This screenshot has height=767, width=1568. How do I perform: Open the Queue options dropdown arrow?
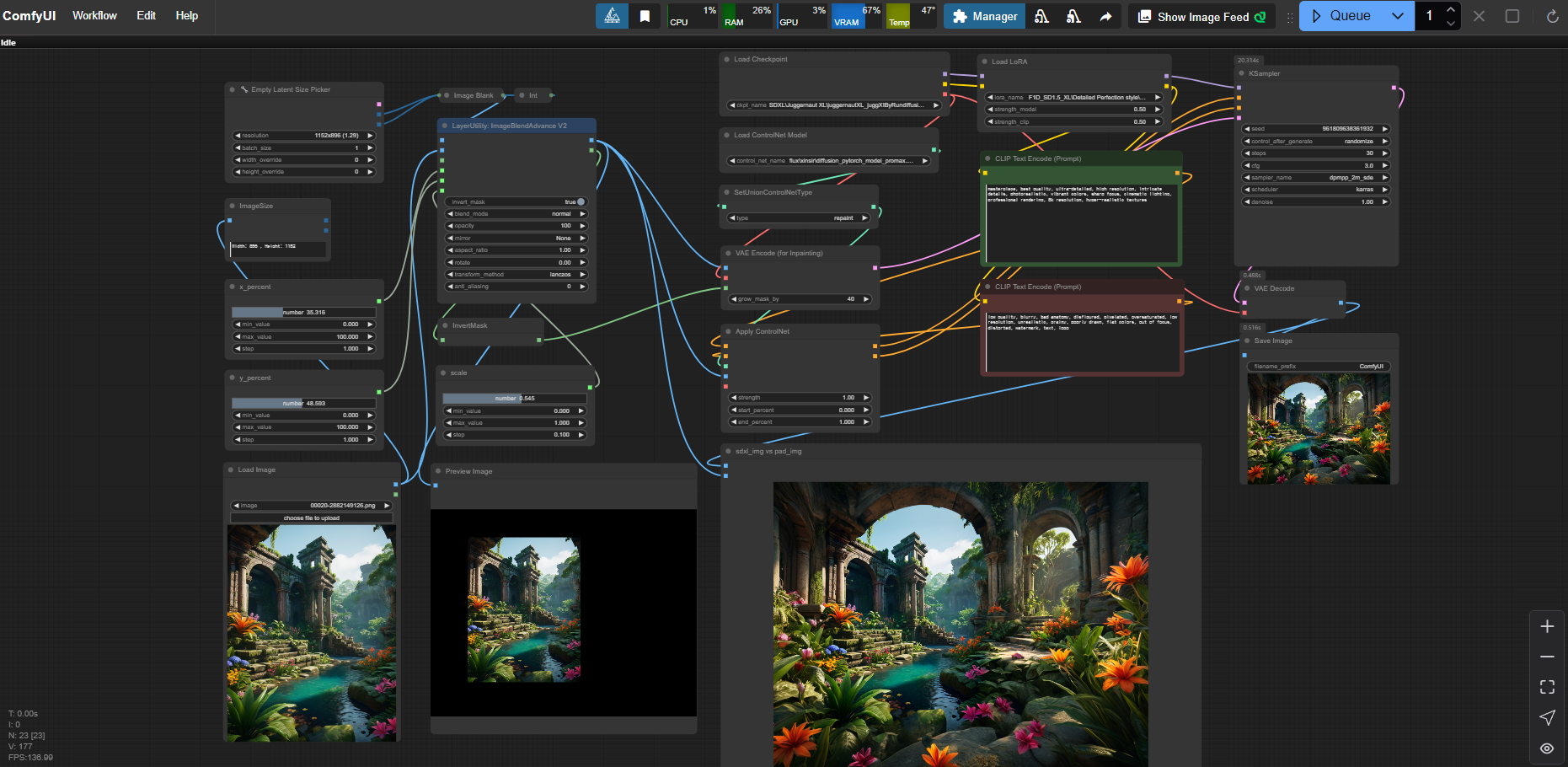(1397, 16)
